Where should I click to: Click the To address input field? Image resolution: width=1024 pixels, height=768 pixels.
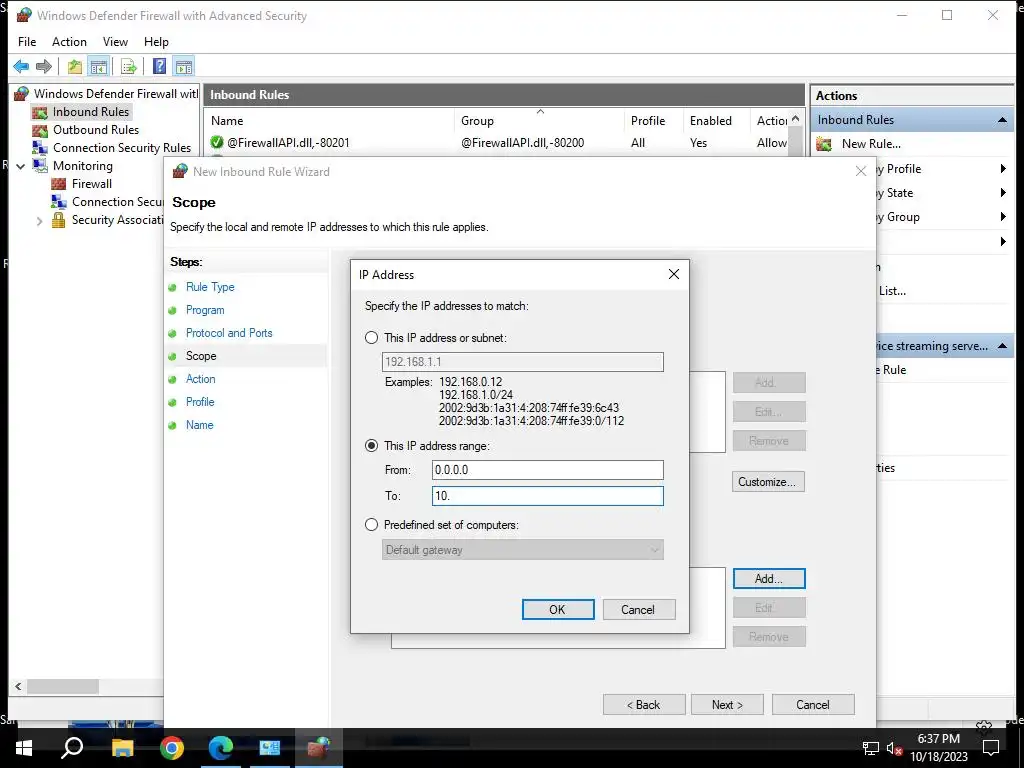[547, 496]
